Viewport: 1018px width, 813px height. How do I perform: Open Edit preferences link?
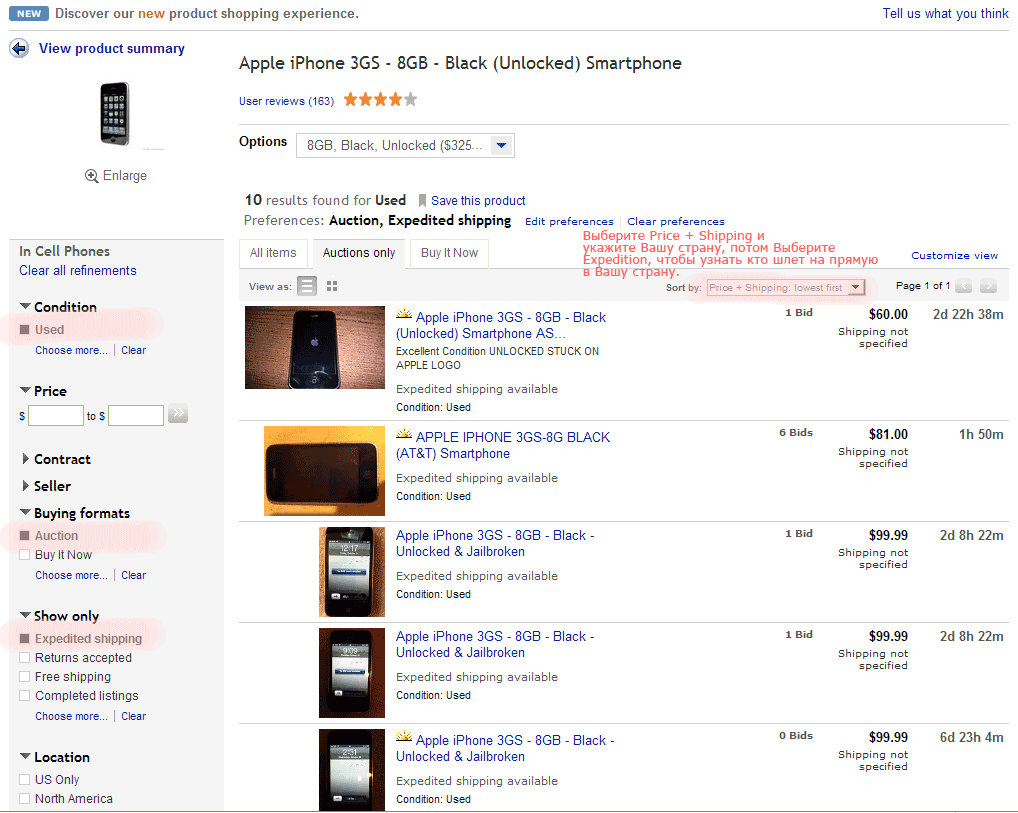[x=568, y=221]
